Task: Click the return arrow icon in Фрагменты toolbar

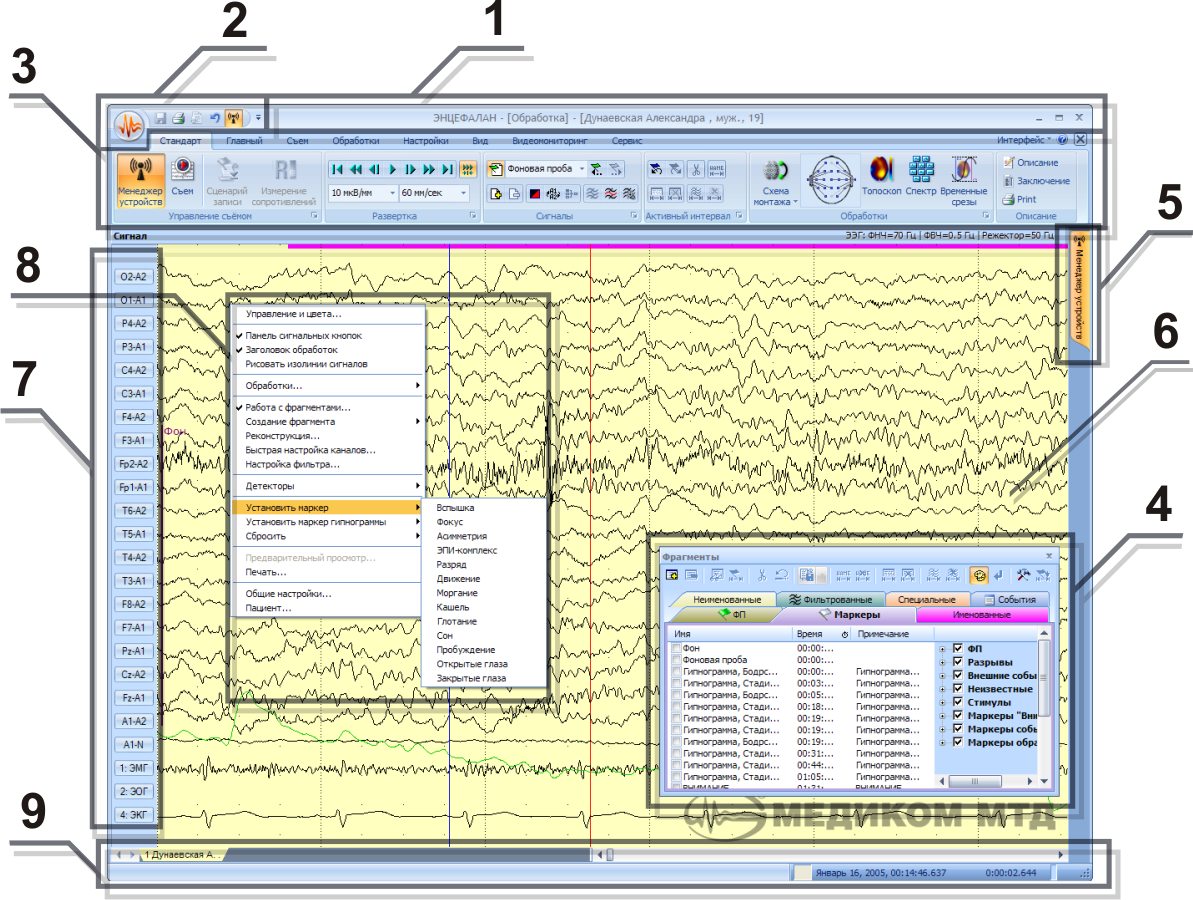Action: (998, 575)
